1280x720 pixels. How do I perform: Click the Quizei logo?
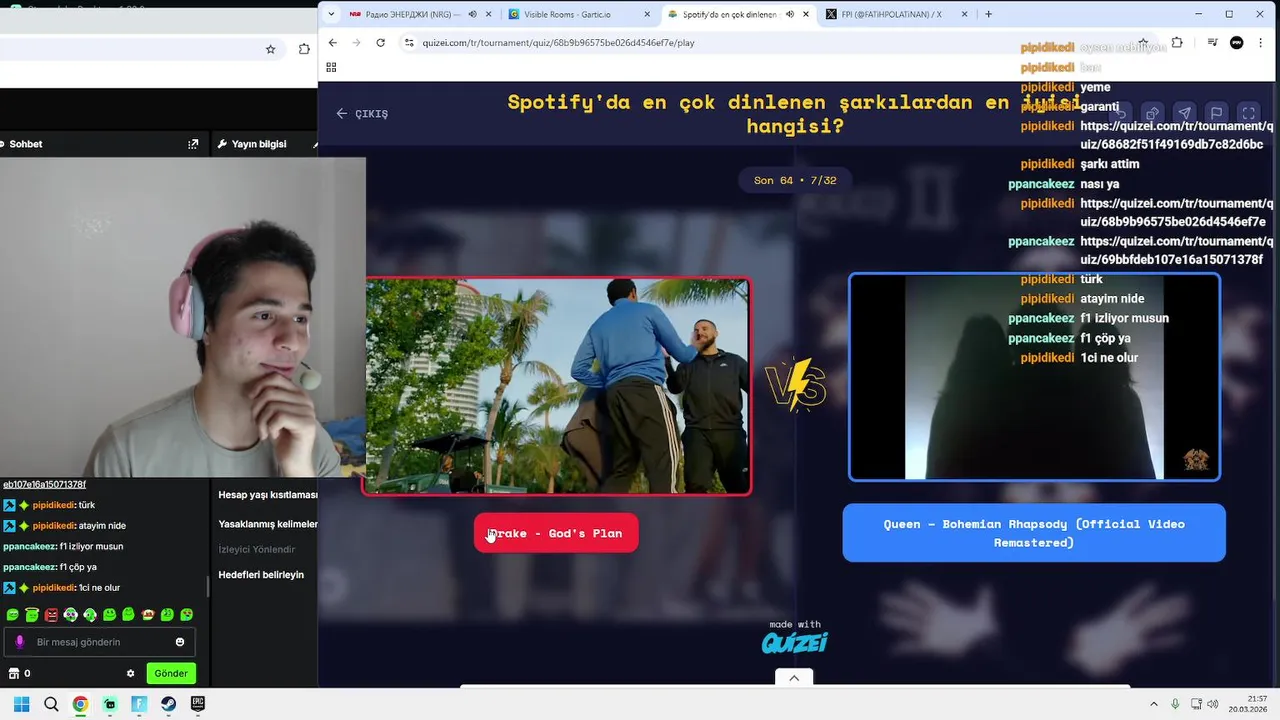coord(795,643)
